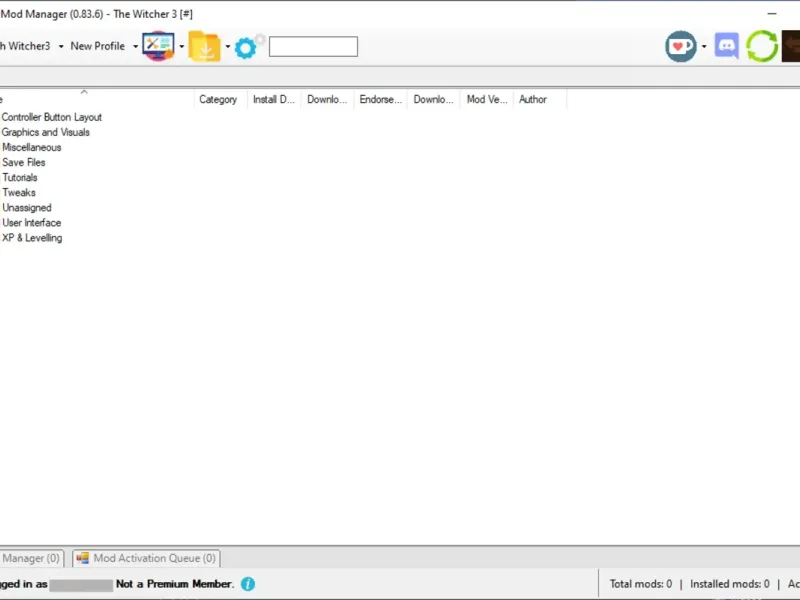This screenshot has height=600, width=800.
Task: Click the Installed mods: 0 status text
Action: 730,584
